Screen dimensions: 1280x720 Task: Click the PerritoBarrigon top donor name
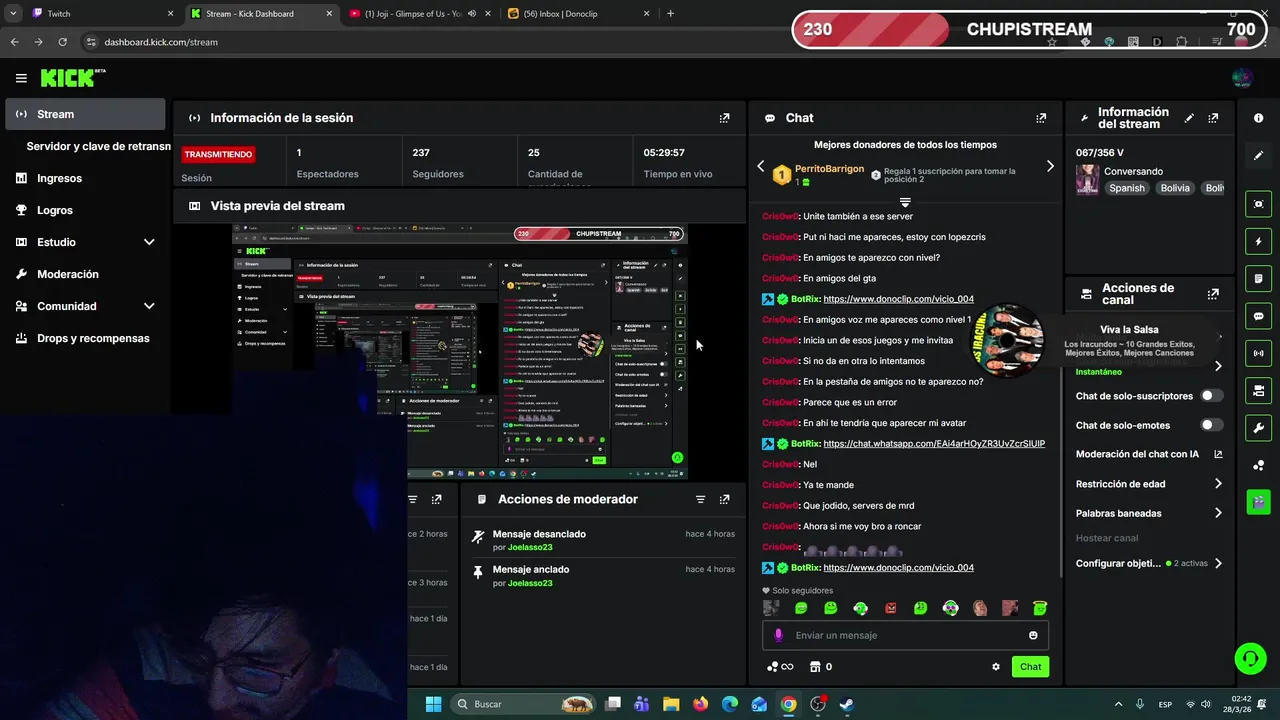coord(829,169)
